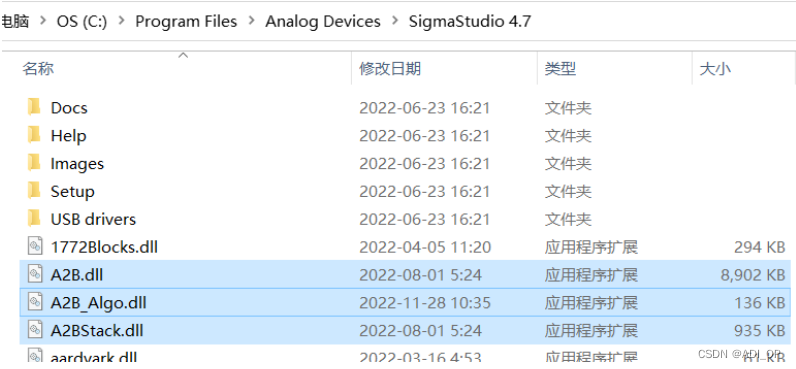This screenshot has height=369, width=796.
Task: Expand chevron after OS (C:) in breadcrumb
Action: point(121,21)
